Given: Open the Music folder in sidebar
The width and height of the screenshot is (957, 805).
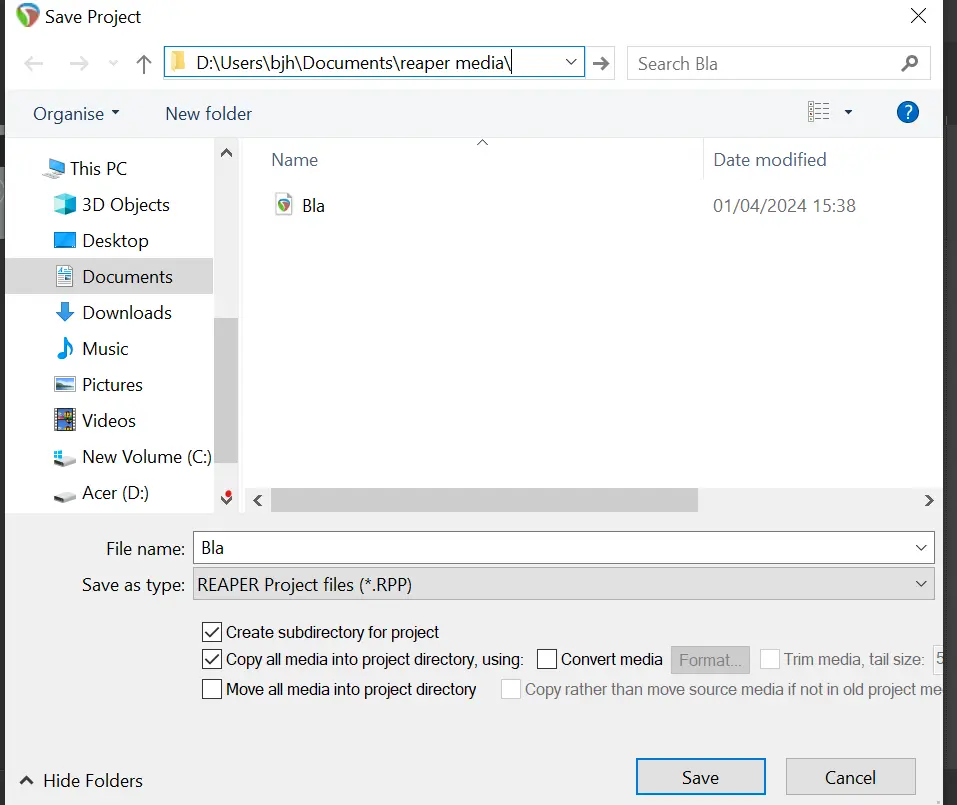Looking at the screenshot, I should (105, 349).
